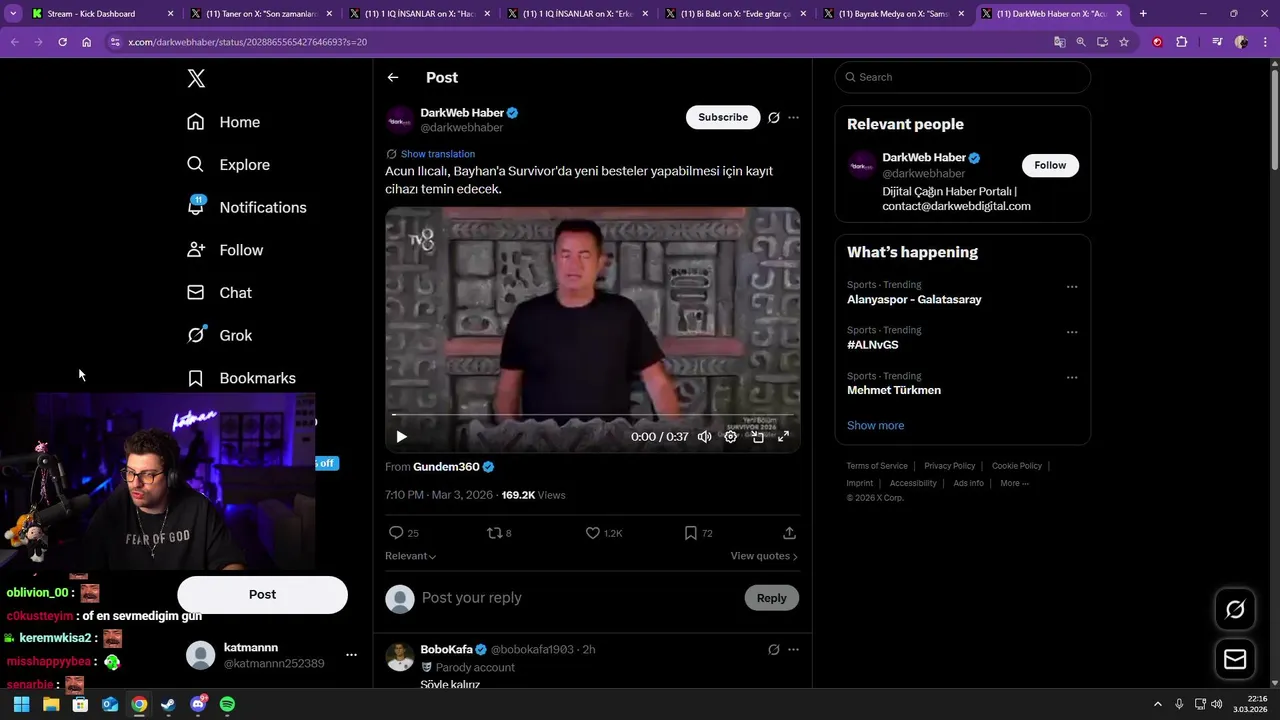Open Alanyaspor - Galatasaray trend
The height and width of the screenshot is (720, 1280).
coord(914,300)
